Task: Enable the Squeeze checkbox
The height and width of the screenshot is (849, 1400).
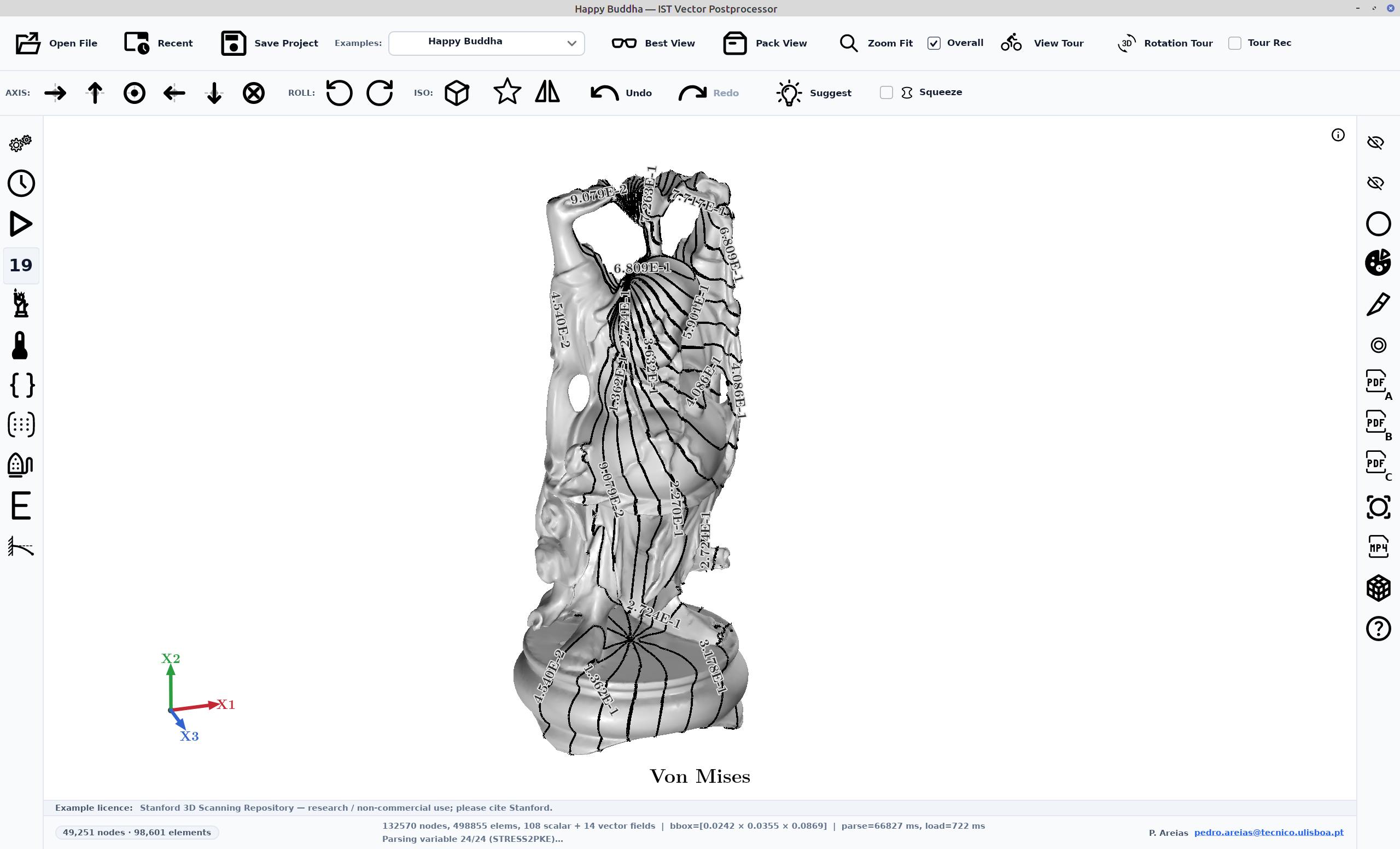Action: (x=886, y=92)
